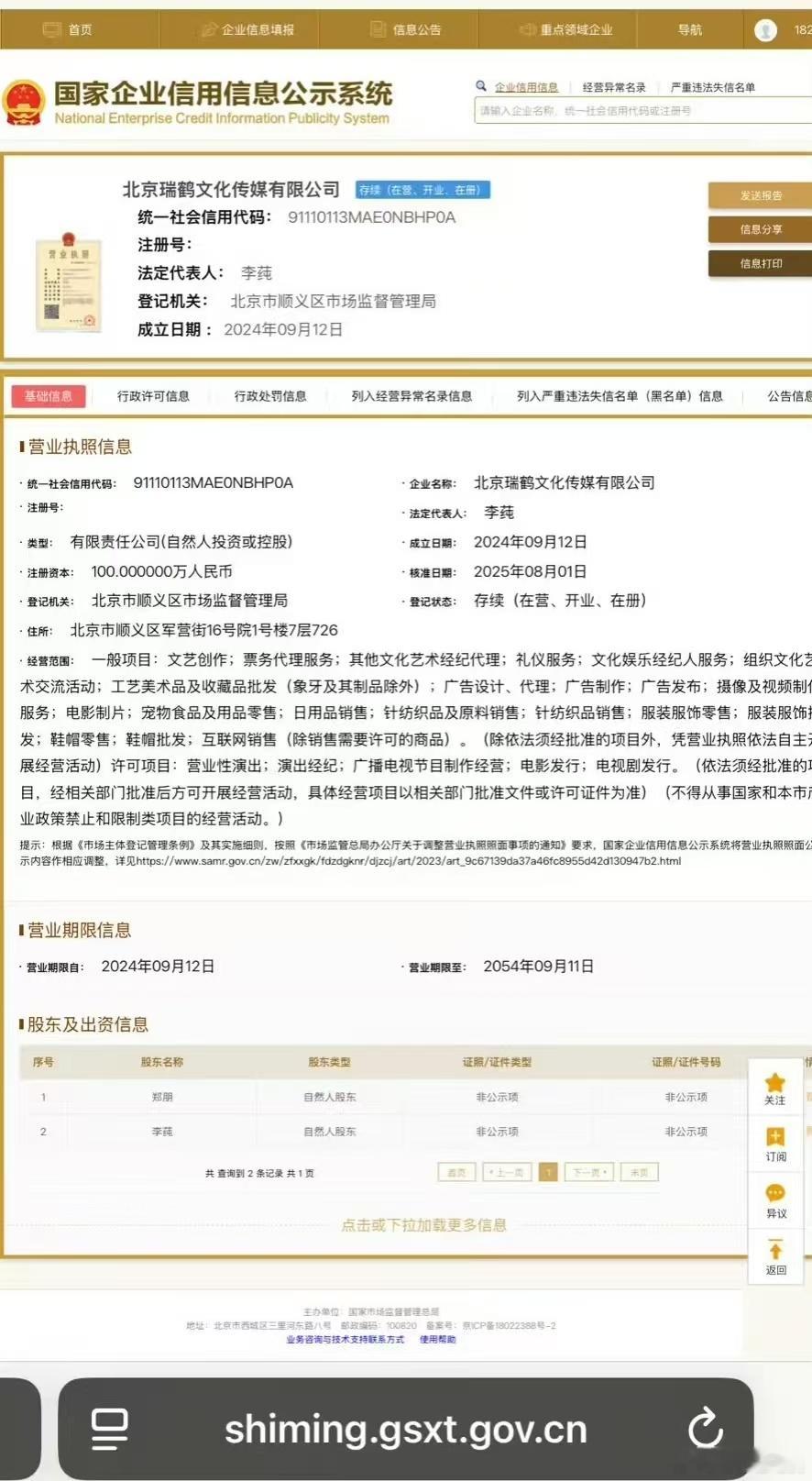Go to 末页 last shareholder page
812x1481 pixels.
640,1172
